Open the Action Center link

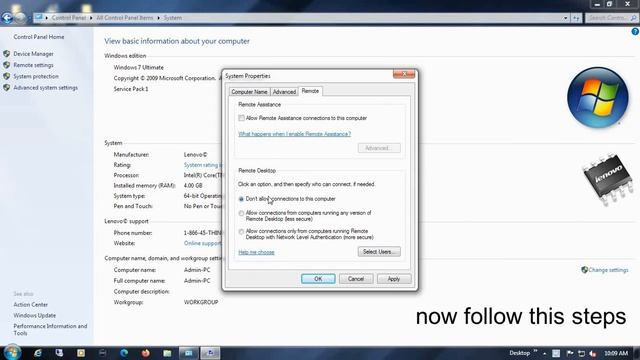31,304
